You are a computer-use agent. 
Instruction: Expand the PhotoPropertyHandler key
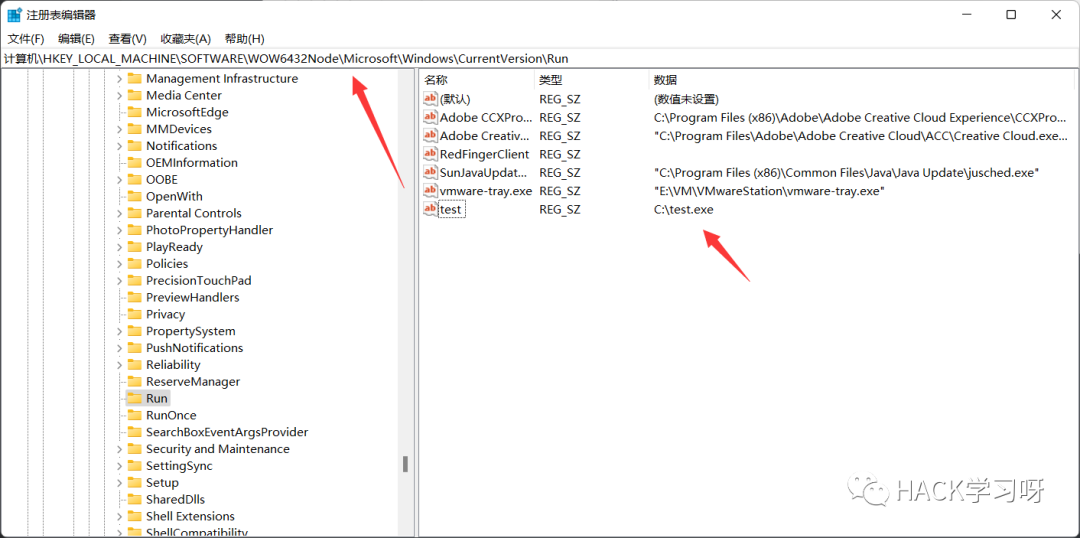(x=119, y=230)
